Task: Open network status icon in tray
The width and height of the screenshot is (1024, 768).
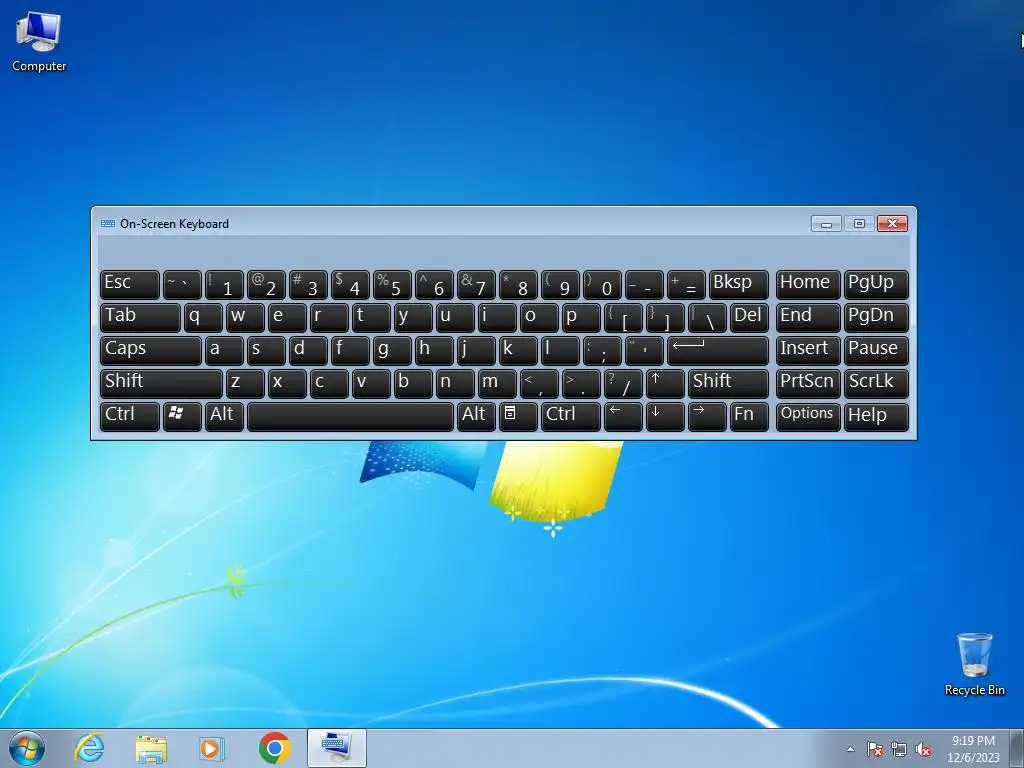Action: coord(899,749)
